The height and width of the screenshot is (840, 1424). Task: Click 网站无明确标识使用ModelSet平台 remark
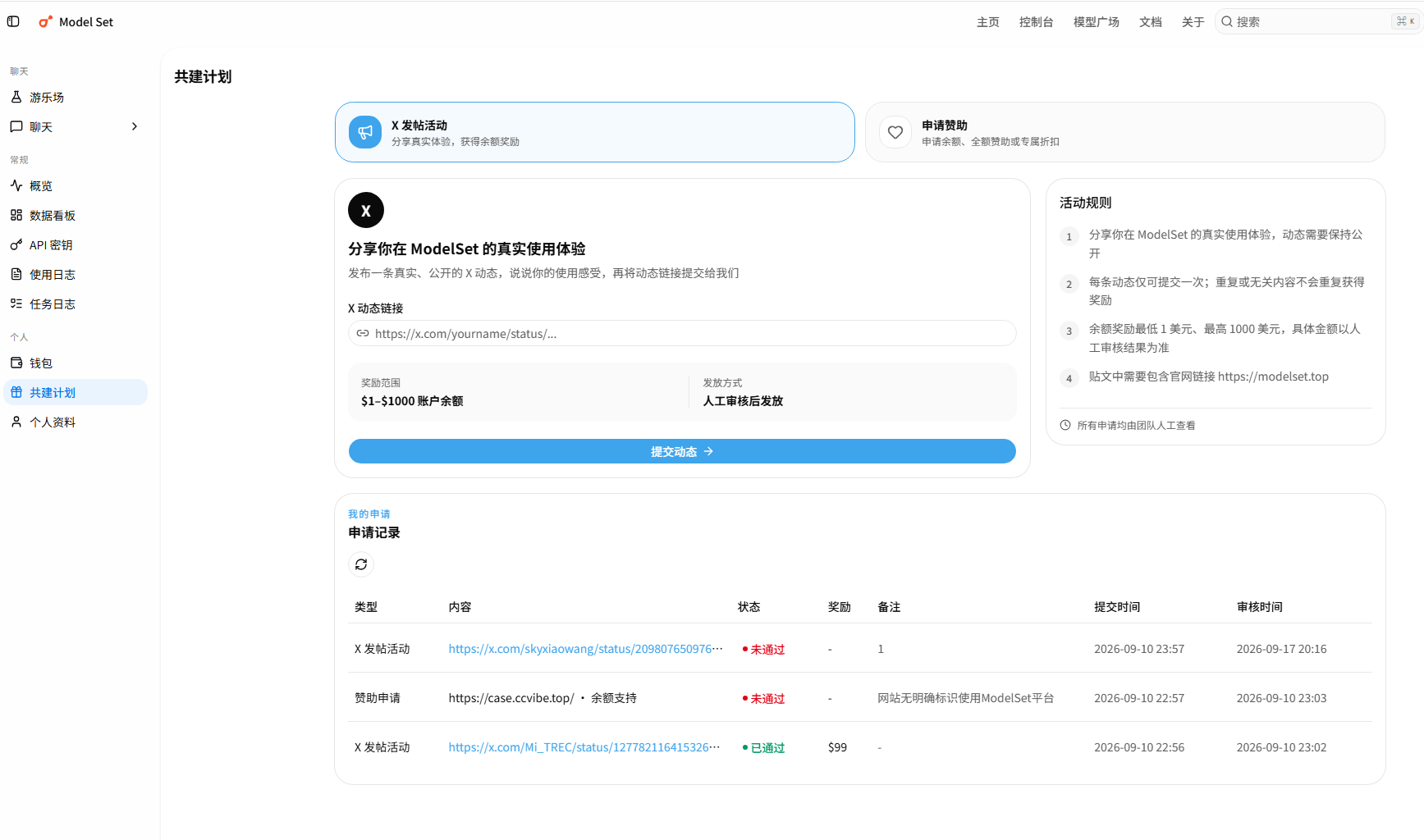(x=965, y=698)
